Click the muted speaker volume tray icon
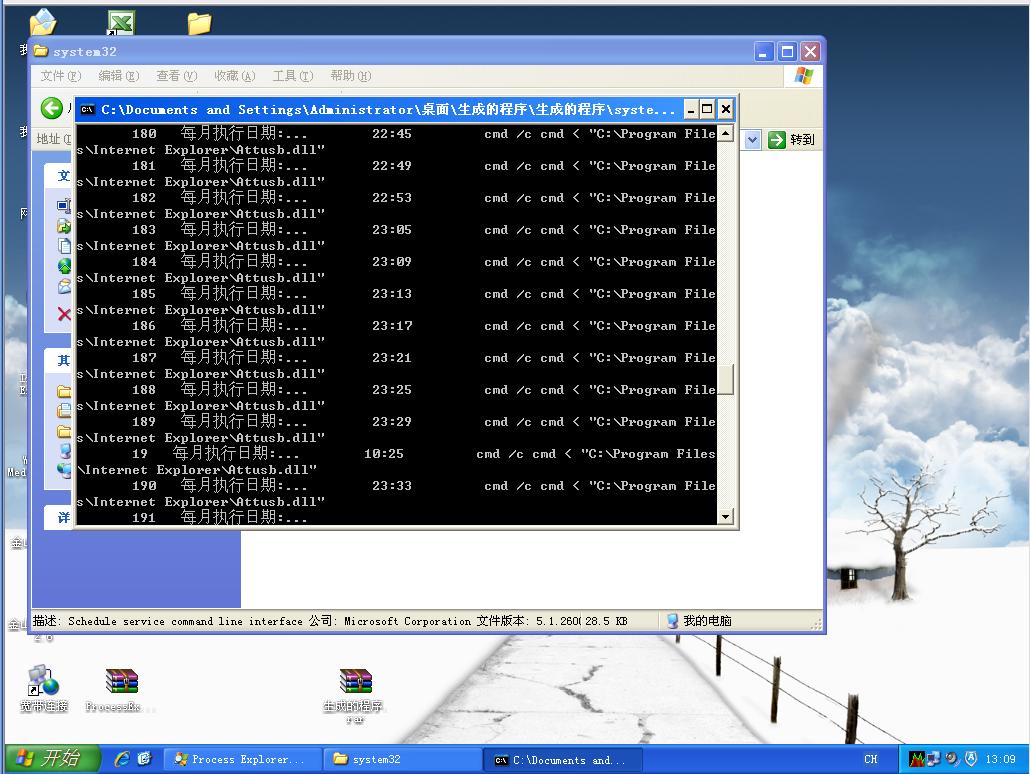The image size is (1031, 774). (952, 759)
